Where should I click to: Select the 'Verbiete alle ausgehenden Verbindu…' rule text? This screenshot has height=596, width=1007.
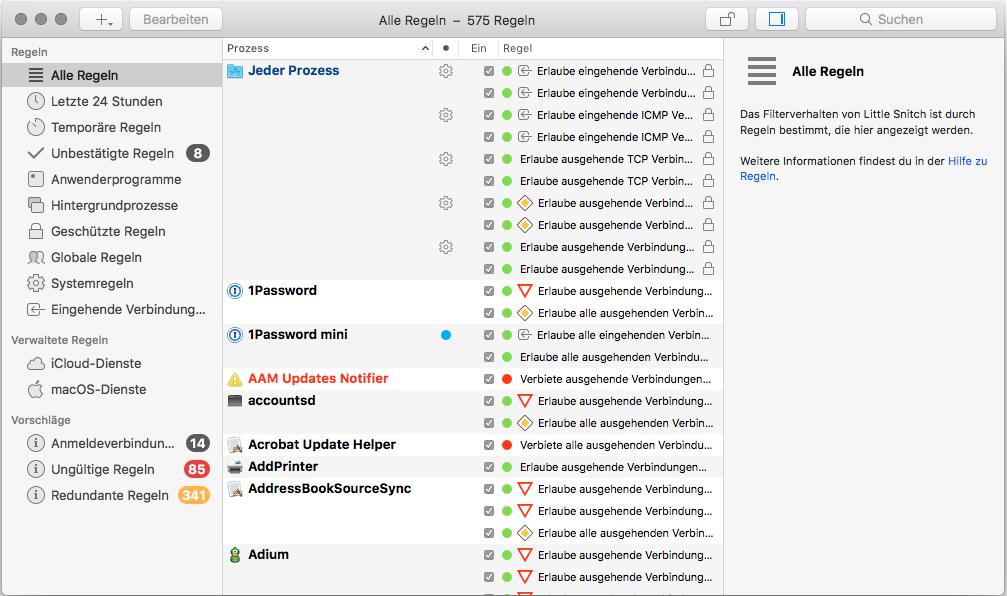[616, 445]
